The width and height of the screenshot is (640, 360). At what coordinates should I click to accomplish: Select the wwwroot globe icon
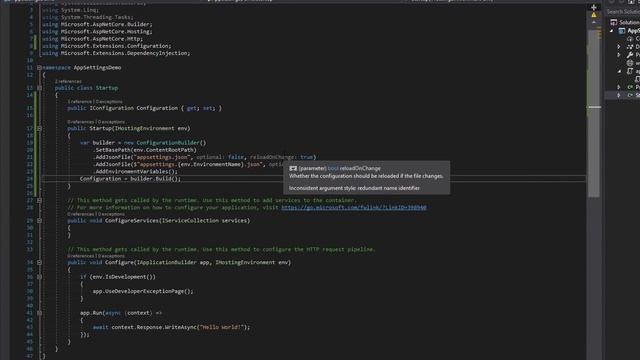click(630, 63)
